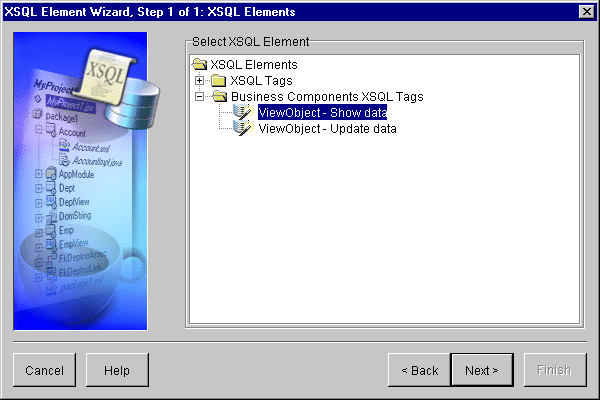600x400 pixels.
Task: Cancel the wizard
Action: point(44,370)
